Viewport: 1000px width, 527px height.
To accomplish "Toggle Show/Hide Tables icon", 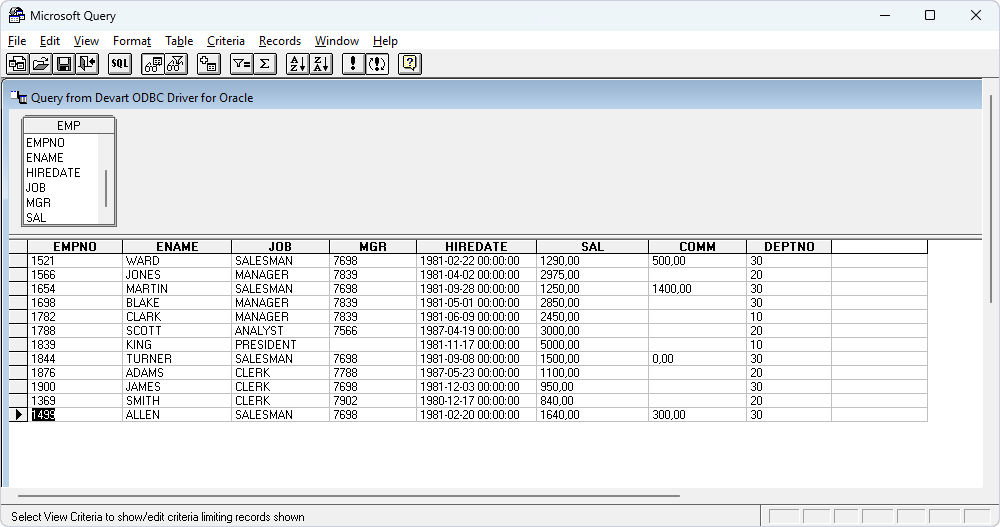I will (153, 64).
